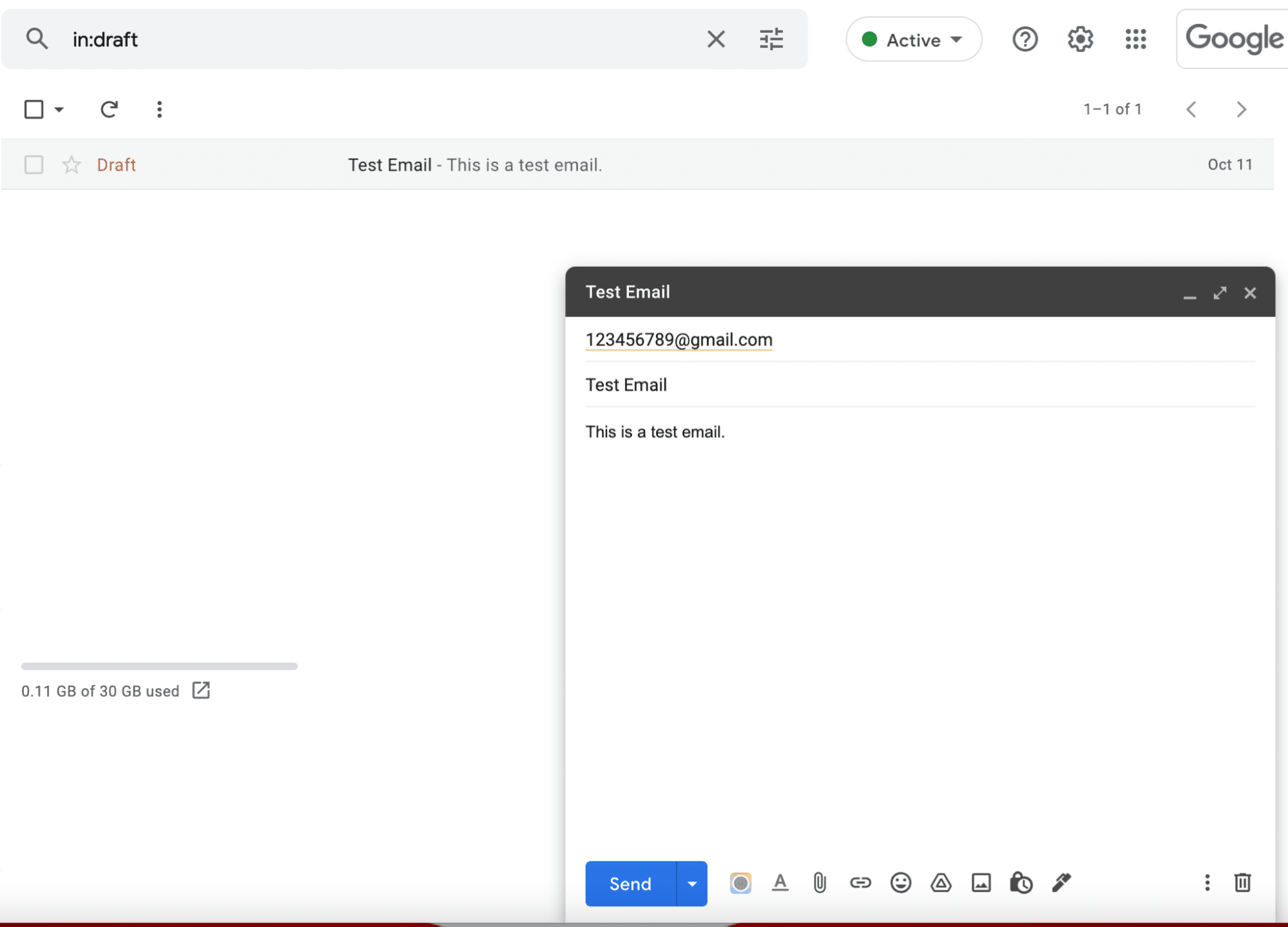1288x927 pixels.
Task: Enable confidential mode for the email
Action: (x=1021, y=883)
